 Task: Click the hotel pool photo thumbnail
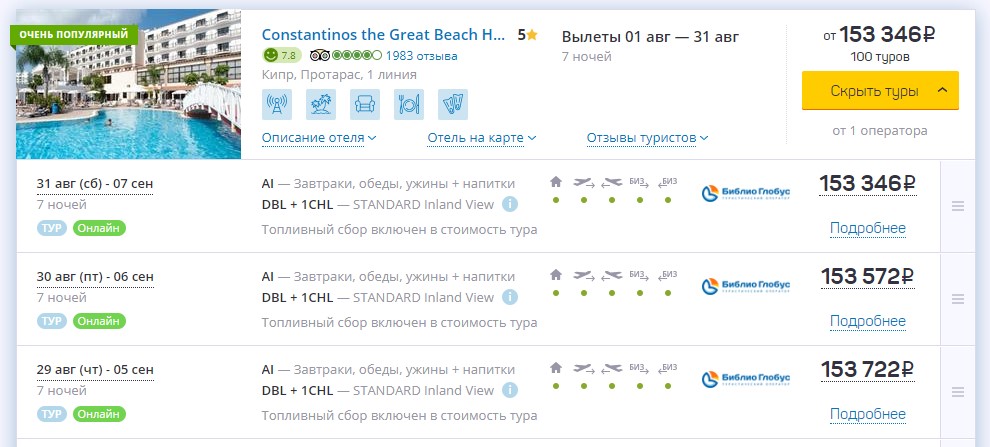pyautogui.click(x=128, y=85)
